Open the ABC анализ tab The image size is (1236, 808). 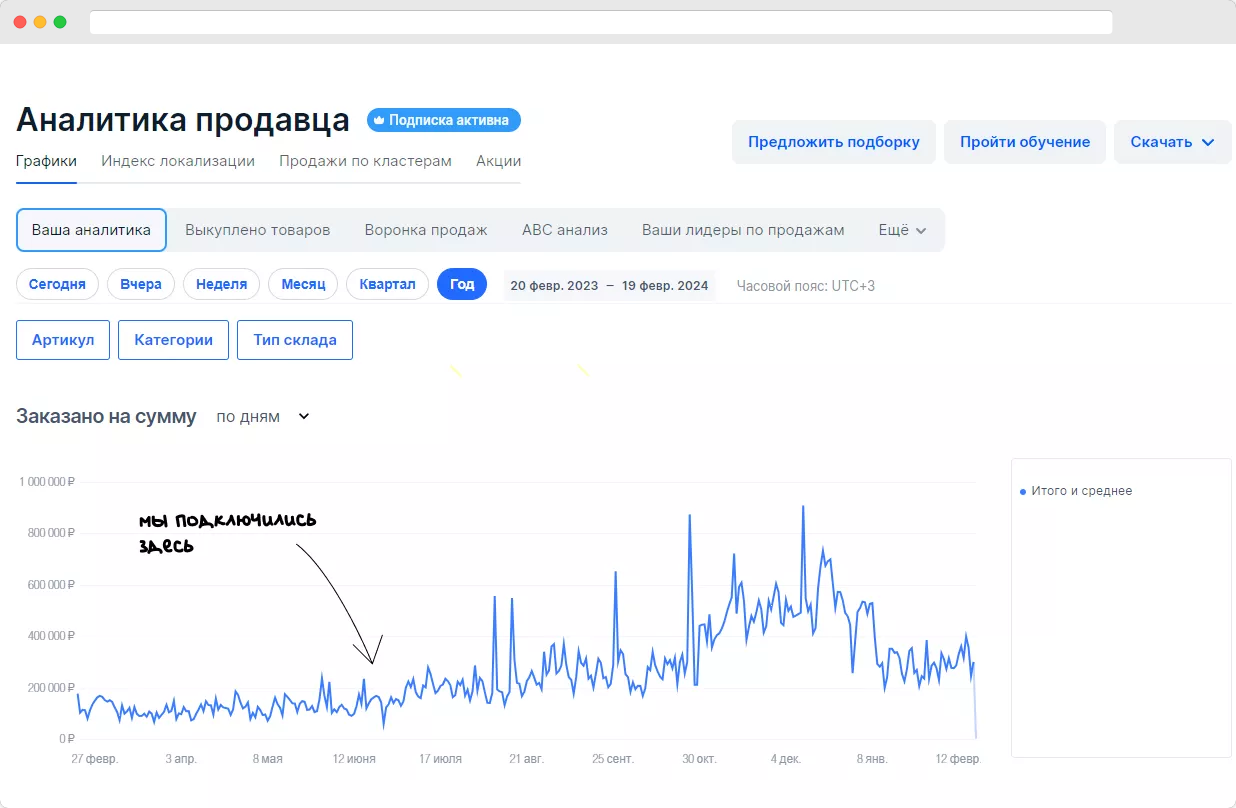pos(565,230)
